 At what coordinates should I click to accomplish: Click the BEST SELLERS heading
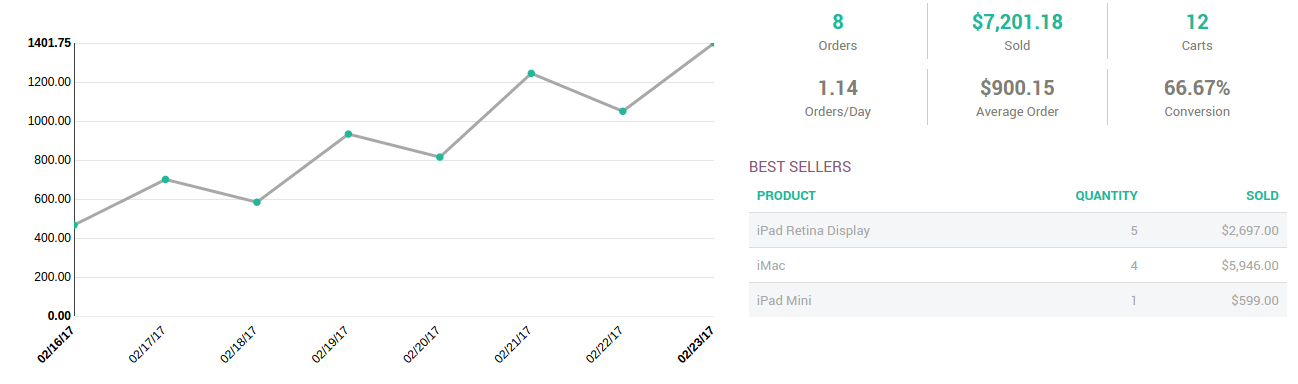(800, 167)
